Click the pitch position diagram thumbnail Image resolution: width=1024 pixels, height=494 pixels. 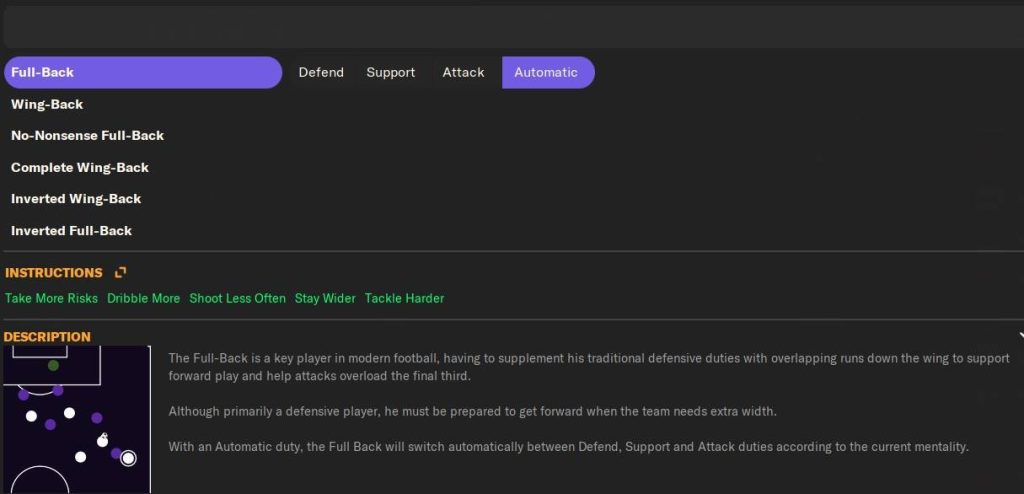pyautogui.click(x=76, y=419)
